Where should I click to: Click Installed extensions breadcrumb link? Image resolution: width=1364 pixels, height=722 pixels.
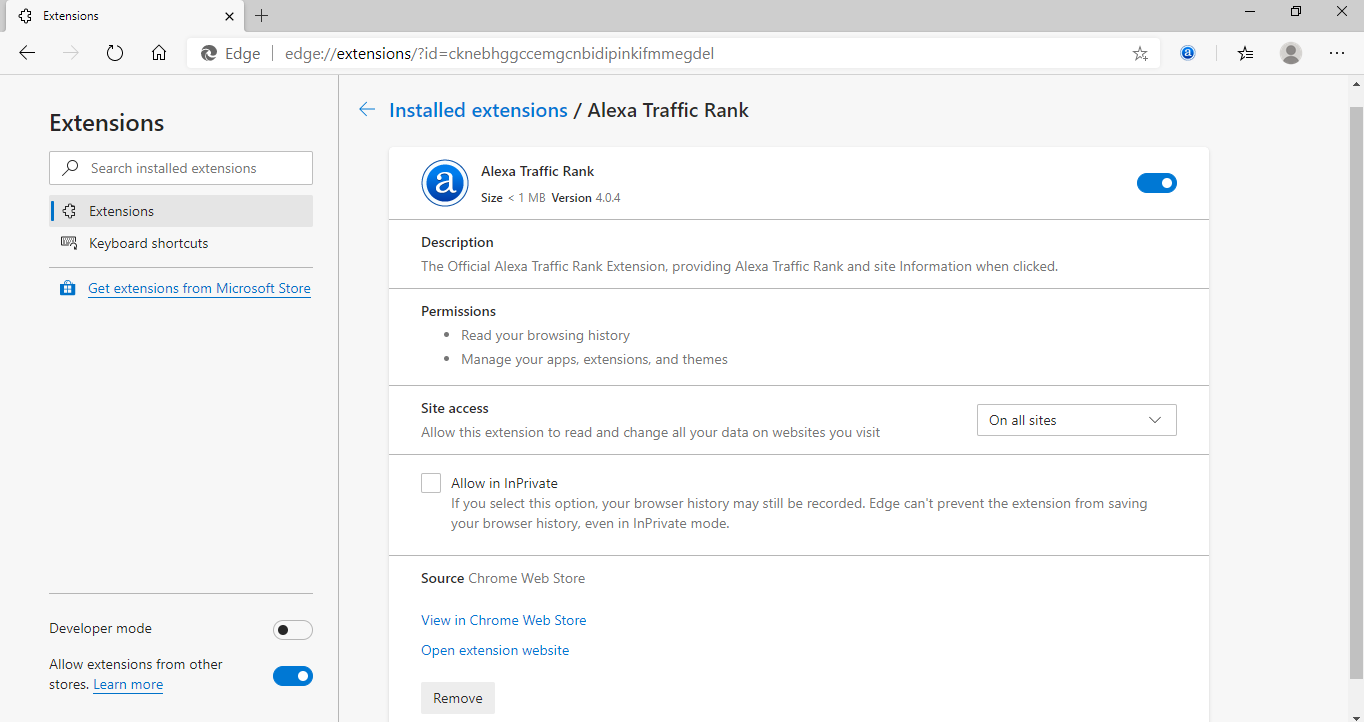478,110
